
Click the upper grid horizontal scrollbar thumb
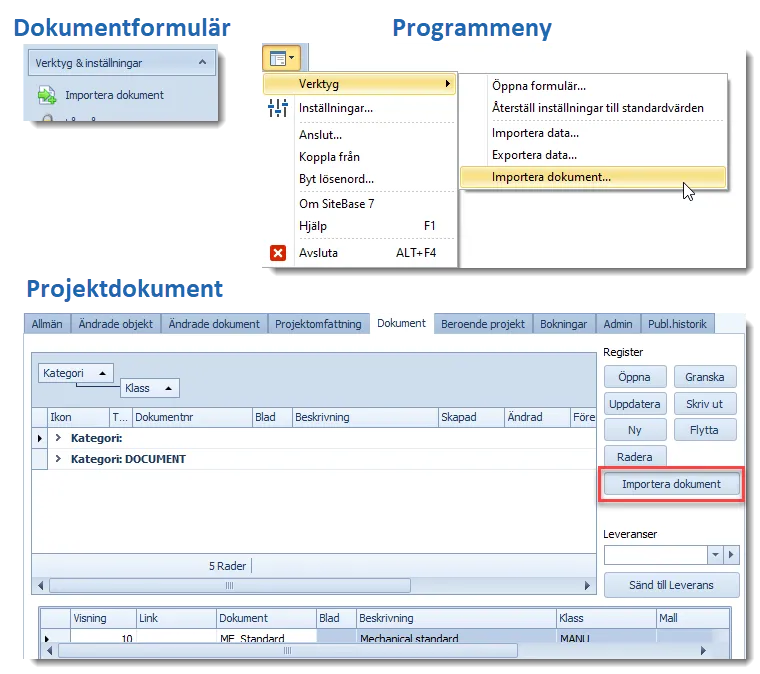[x=230, y=585]
